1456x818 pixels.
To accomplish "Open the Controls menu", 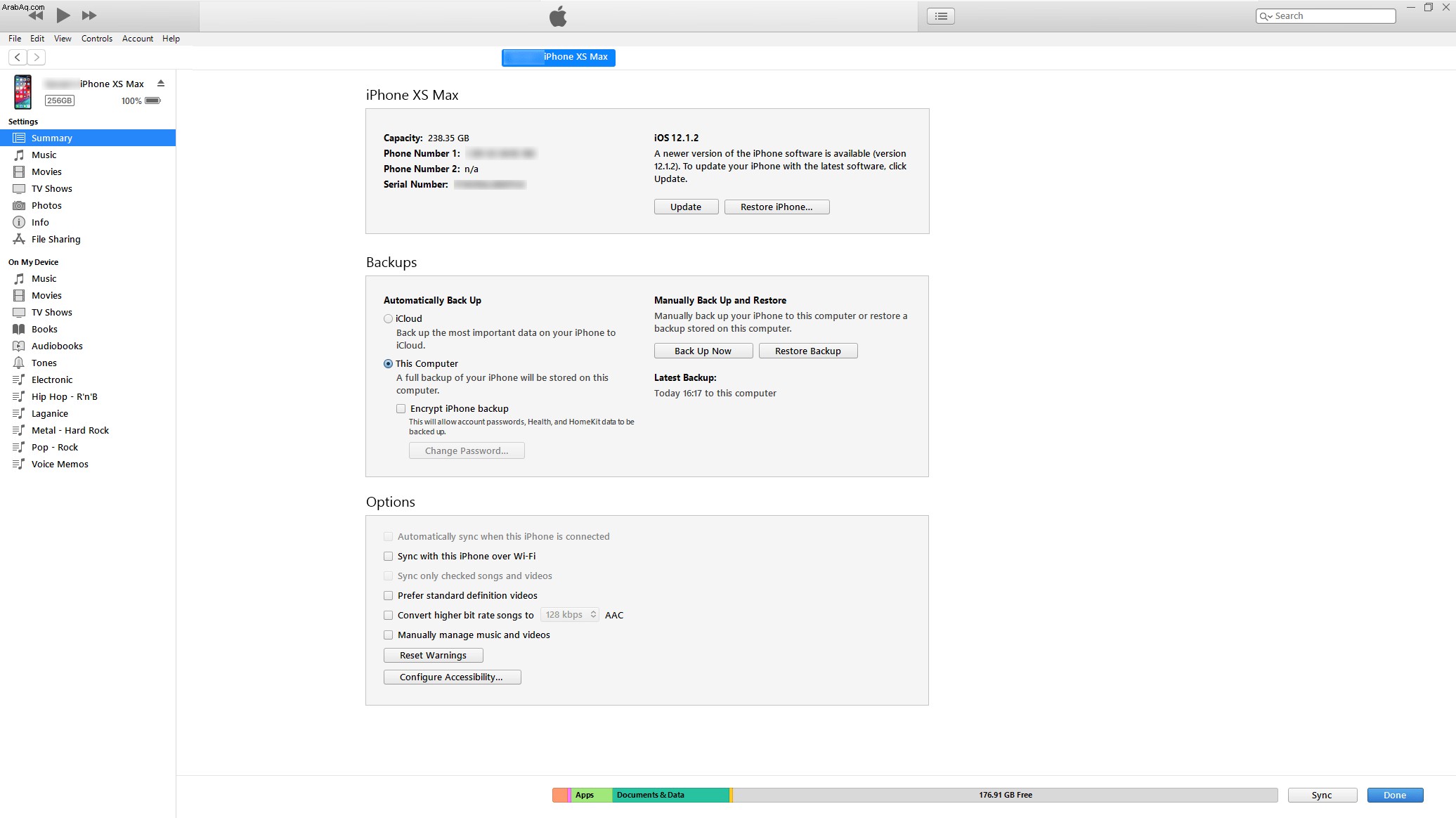I will pos(97,39).
